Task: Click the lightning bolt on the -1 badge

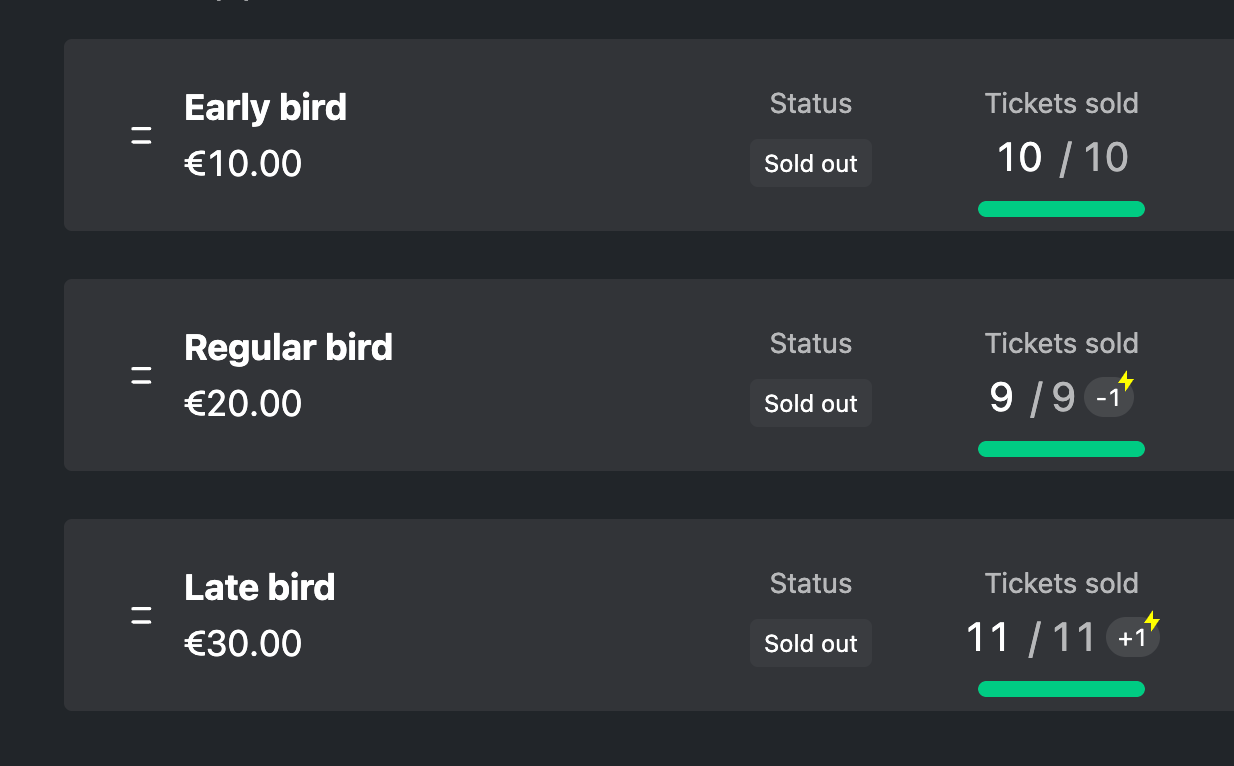Action: (x=1126, y=381)
